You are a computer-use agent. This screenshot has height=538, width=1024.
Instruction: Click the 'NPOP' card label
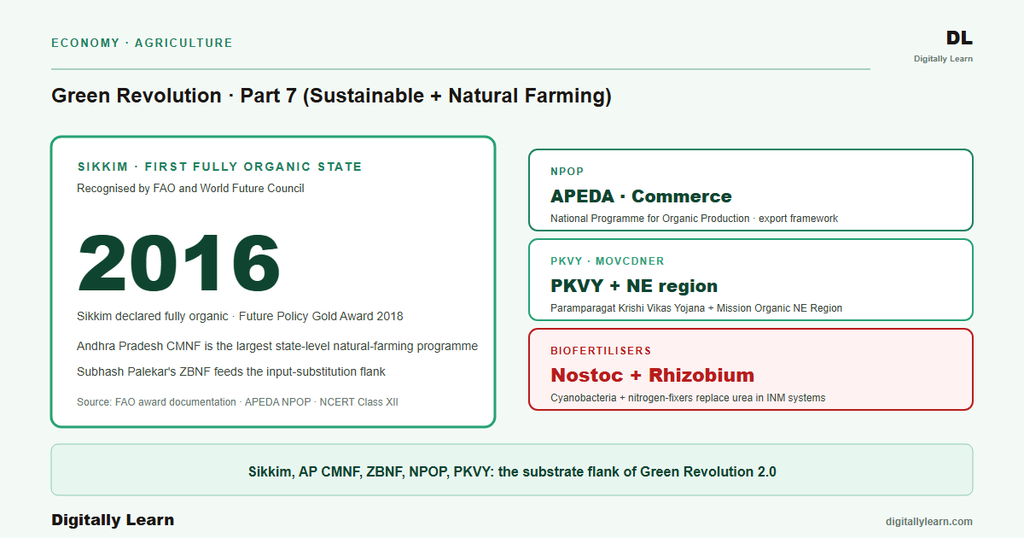point(567,172)
